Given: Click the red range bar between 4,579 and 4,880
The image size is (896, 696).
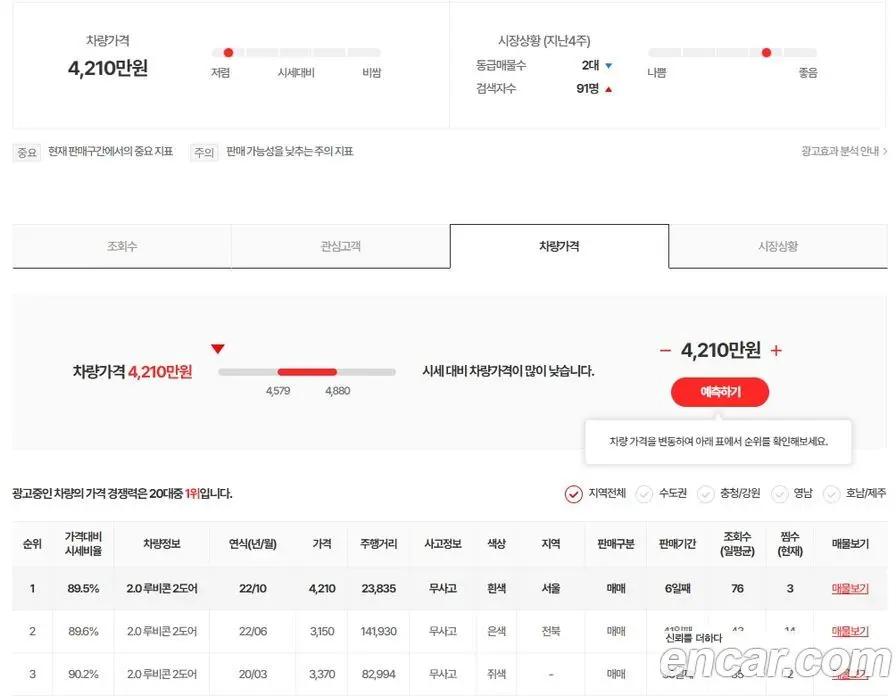Looking at the screenshot, I should (x=307, y=372).
